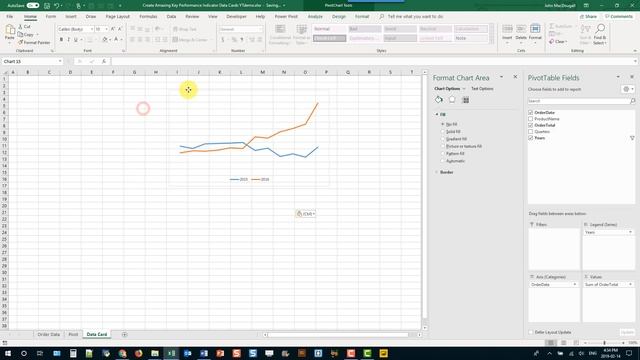Click the Undo arrow icon
640x360 pixels.
pyautogui.click(x=57, y=6)
